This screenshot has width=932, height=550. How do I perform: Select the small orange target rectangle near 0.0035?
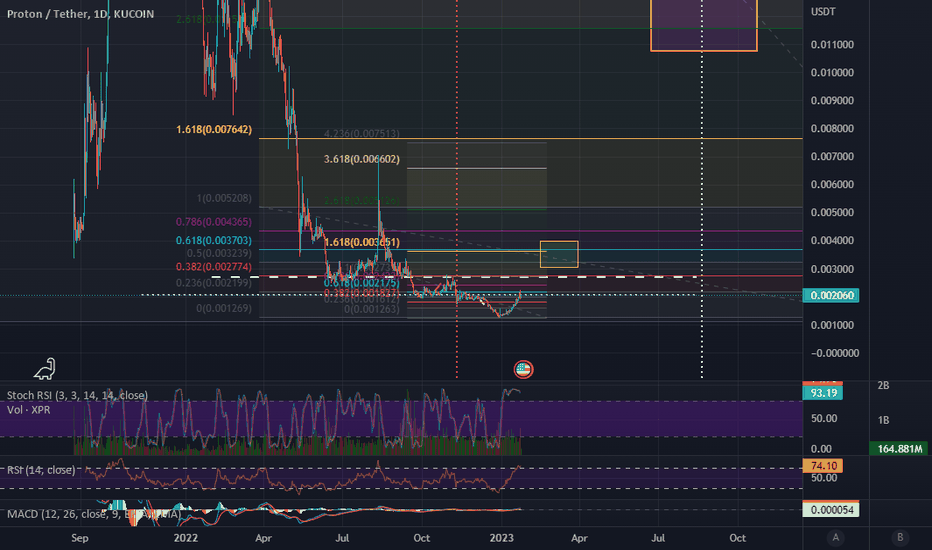coord(559,254)
